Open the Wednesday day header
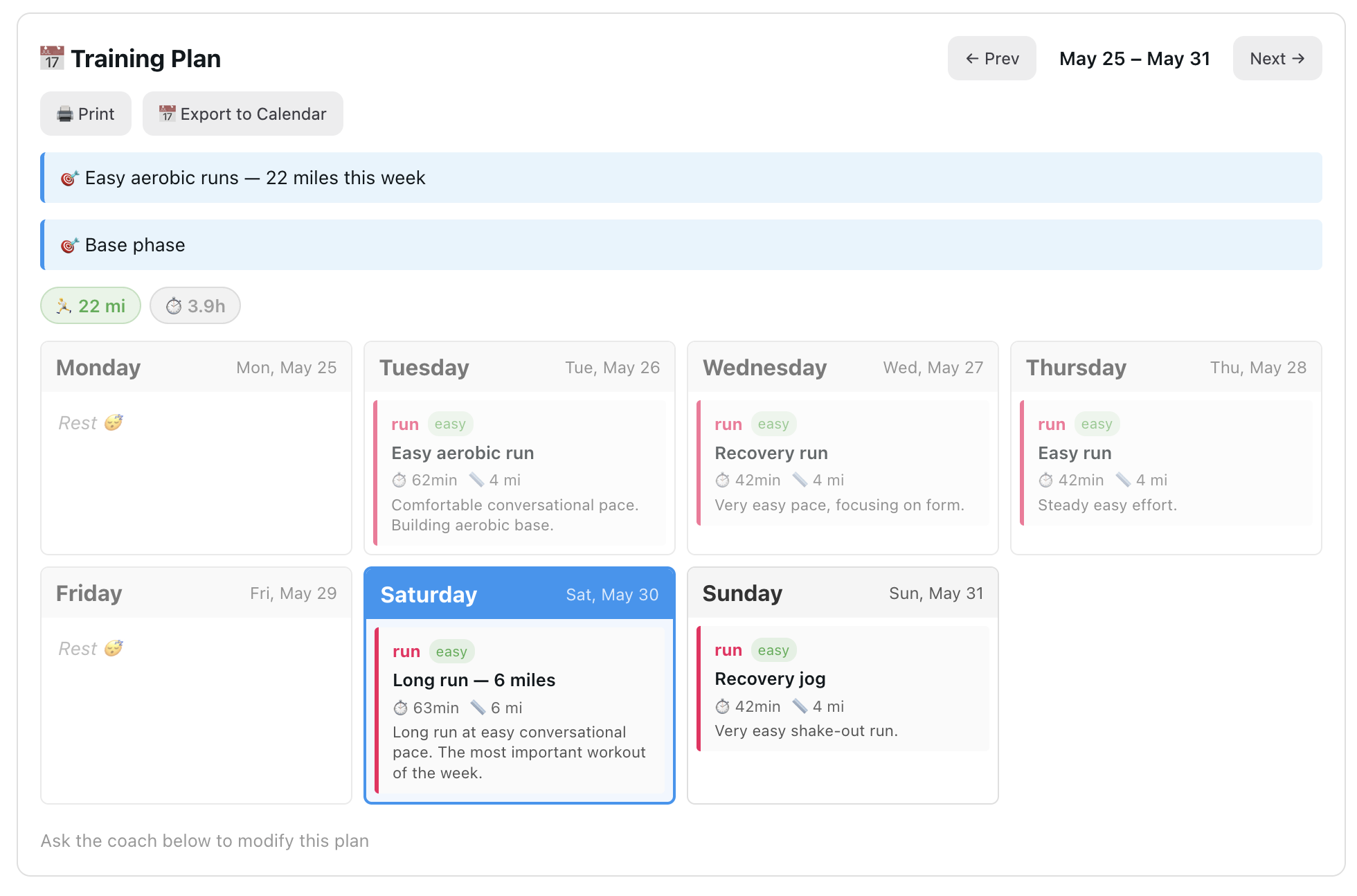1357x896 pixels. (843, 367)
